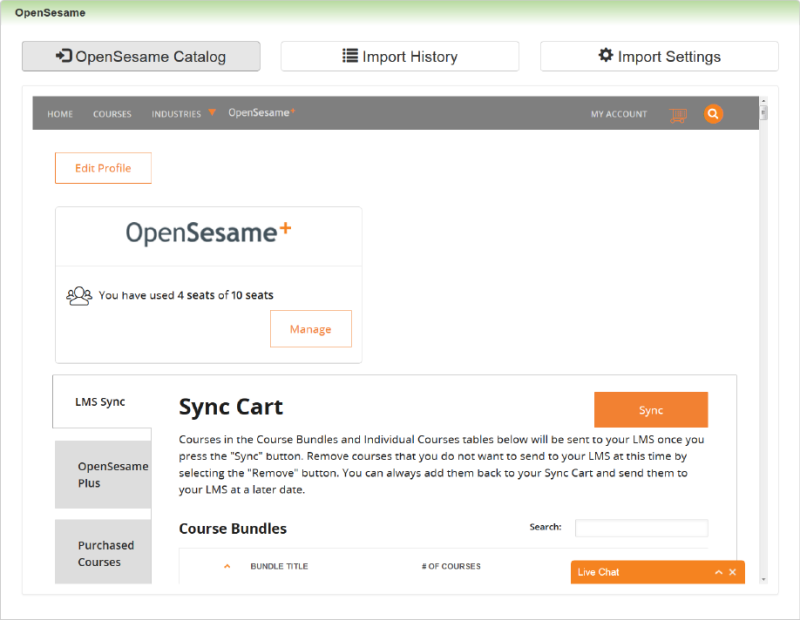800x620 pixels.
Task: Click the Course Bundles search field
Action: tap(641, 527)
